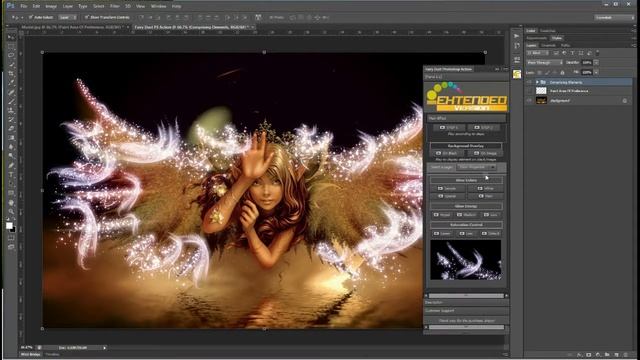Click the STEP 1 button
The height and width of the screenshot is (360, 640).
click(x=449, y=128)
